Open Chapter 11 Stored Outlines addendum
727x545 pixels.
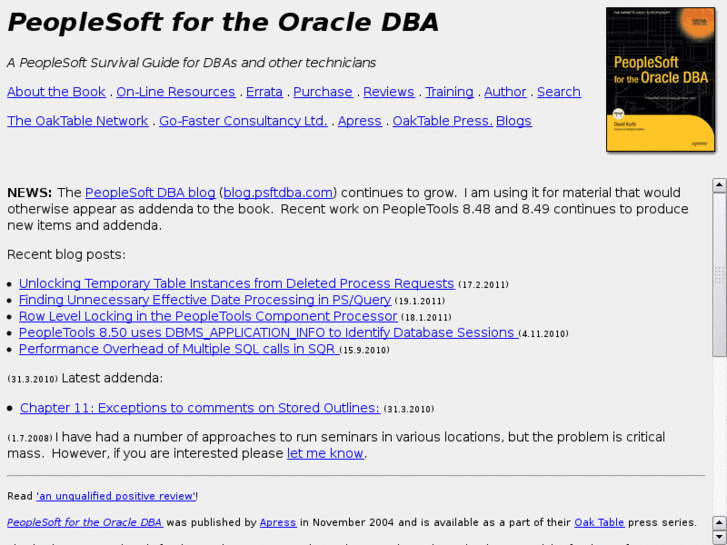[200, 408]
